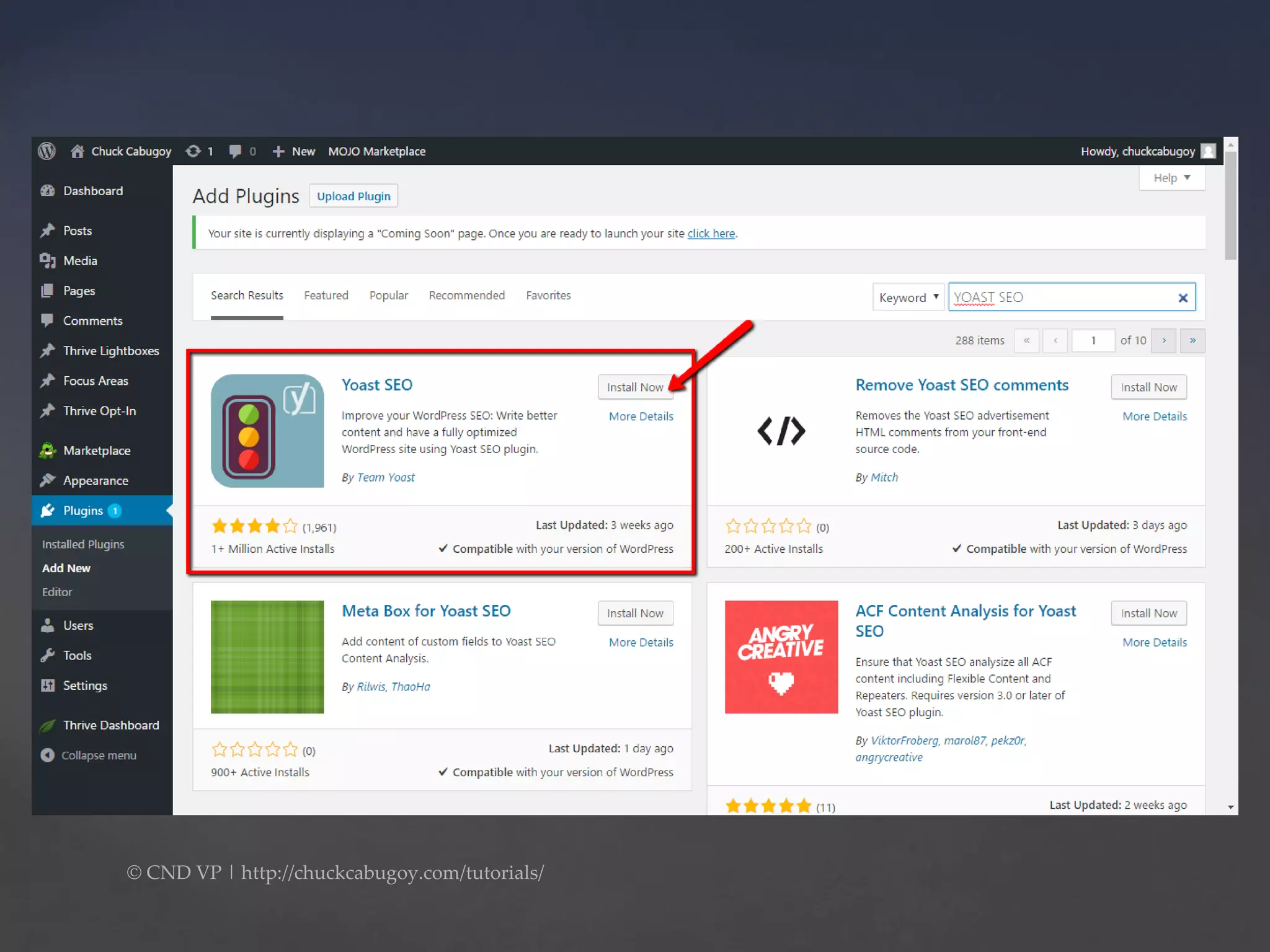This screenshot has height=952, width=1270.
Task: Open More Details for Remove Yoast SEO comments
Action: (1155, 416)
